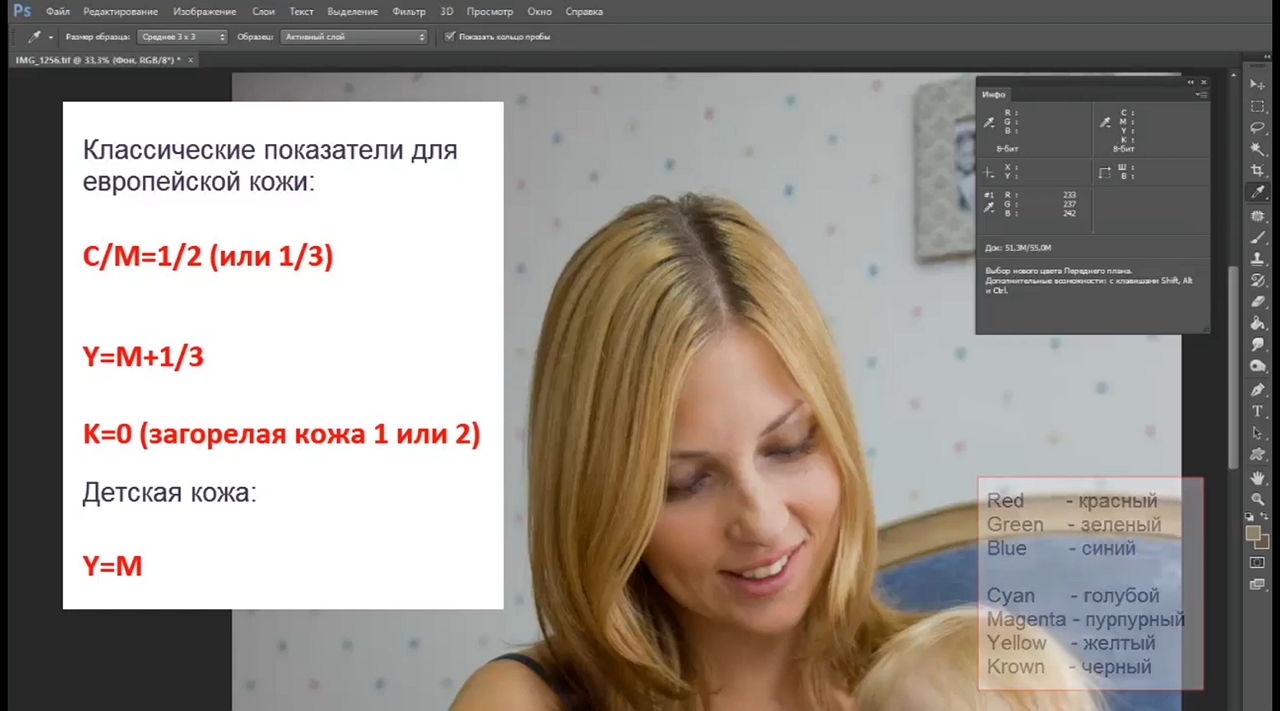Select the Sponge tool
Viewport: 1280px width, 711px height.
(1258, 366)
